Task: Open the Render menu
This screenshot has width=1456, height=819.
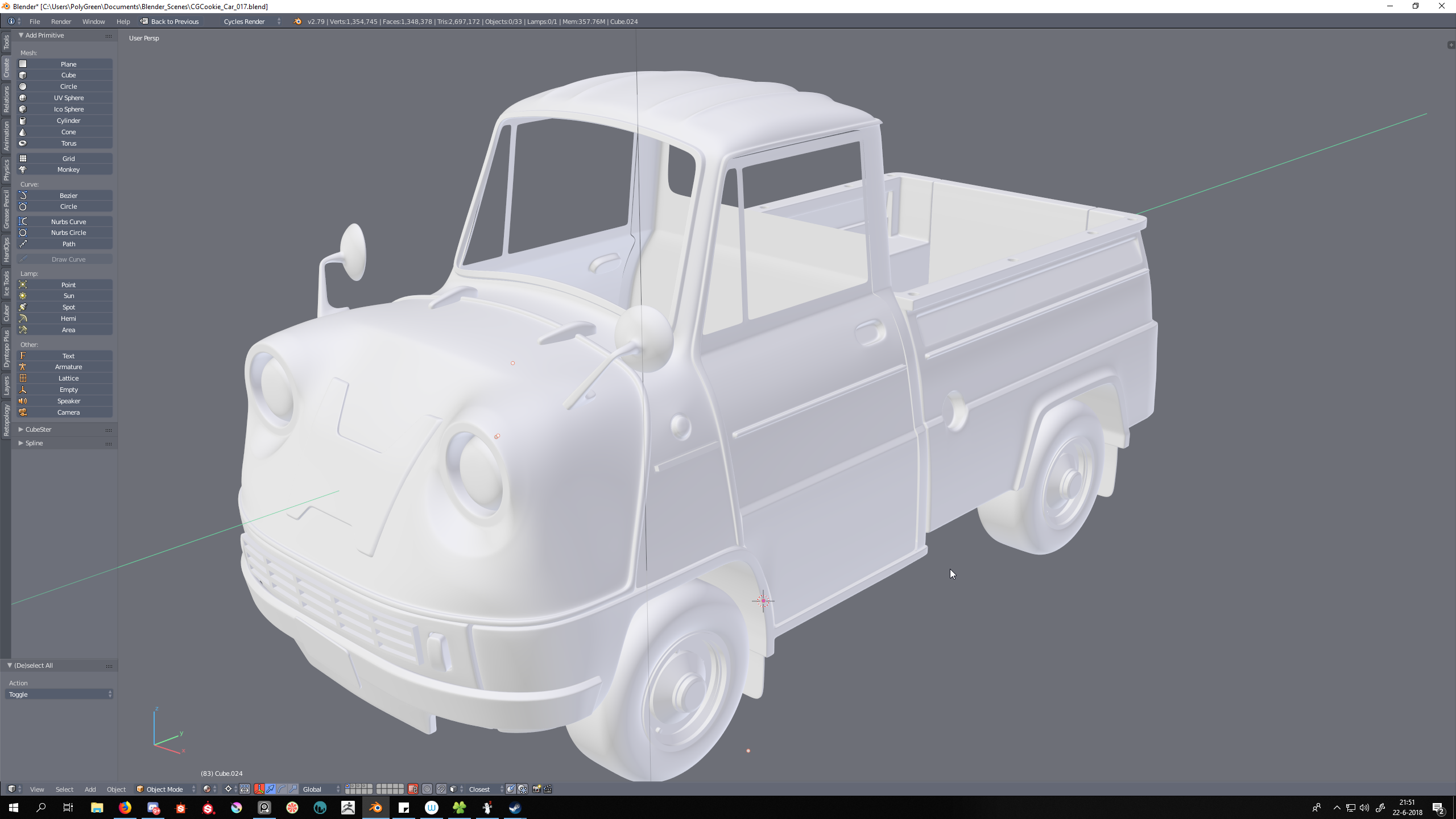Action: (x=61, y=22)
